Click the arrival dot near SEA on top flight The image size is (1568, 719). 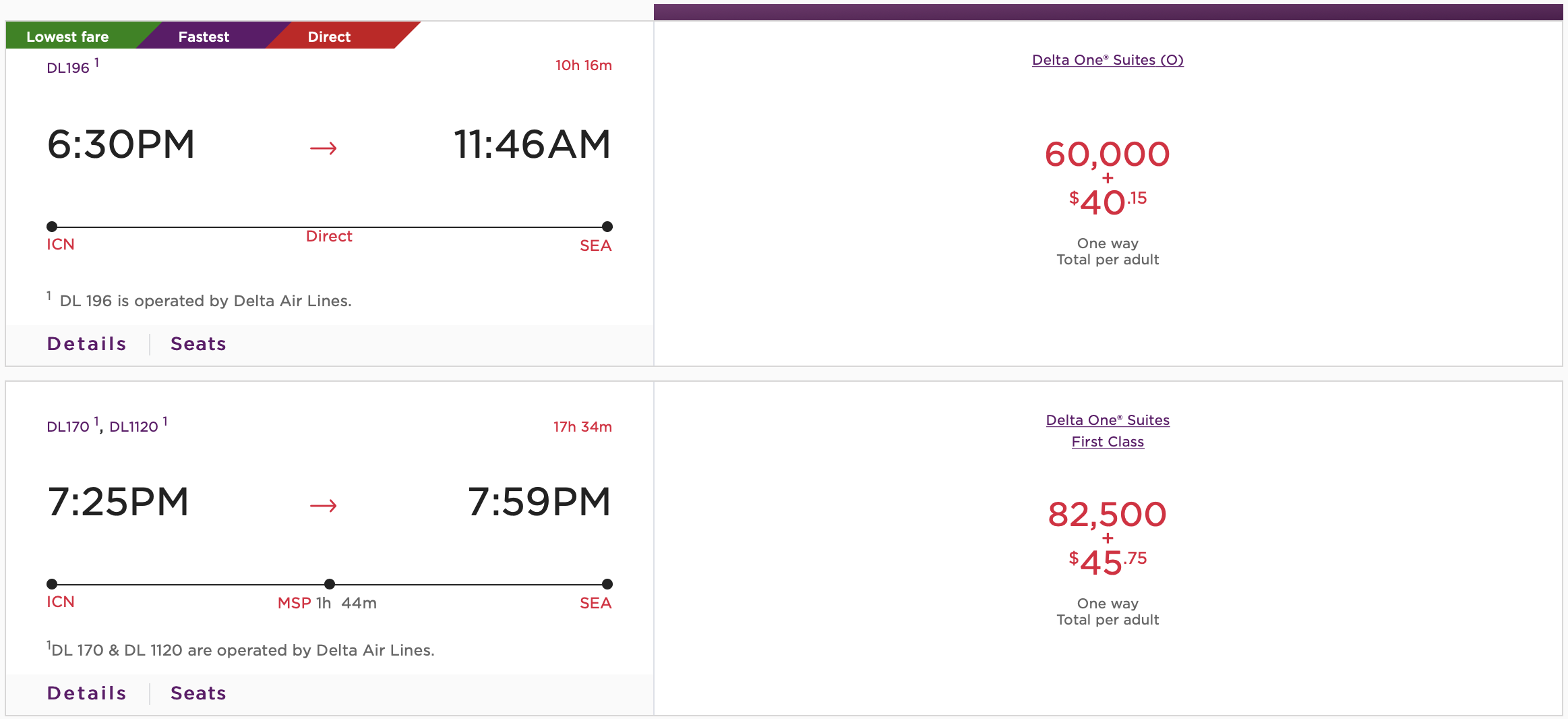click(606, 226)
